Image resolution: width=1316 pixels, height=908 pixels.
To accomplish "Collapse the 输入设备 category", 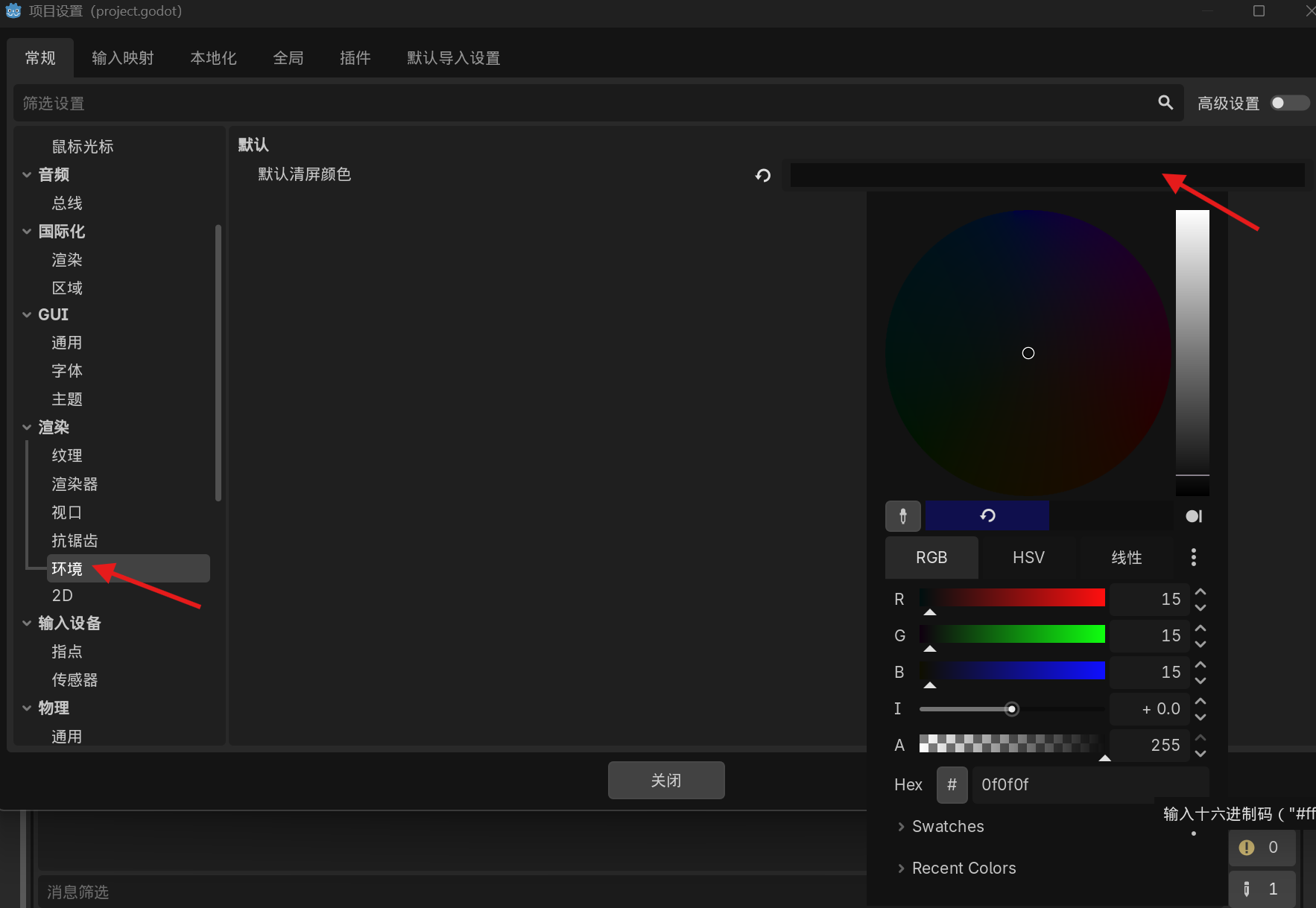I will click(x=27, y=623).
